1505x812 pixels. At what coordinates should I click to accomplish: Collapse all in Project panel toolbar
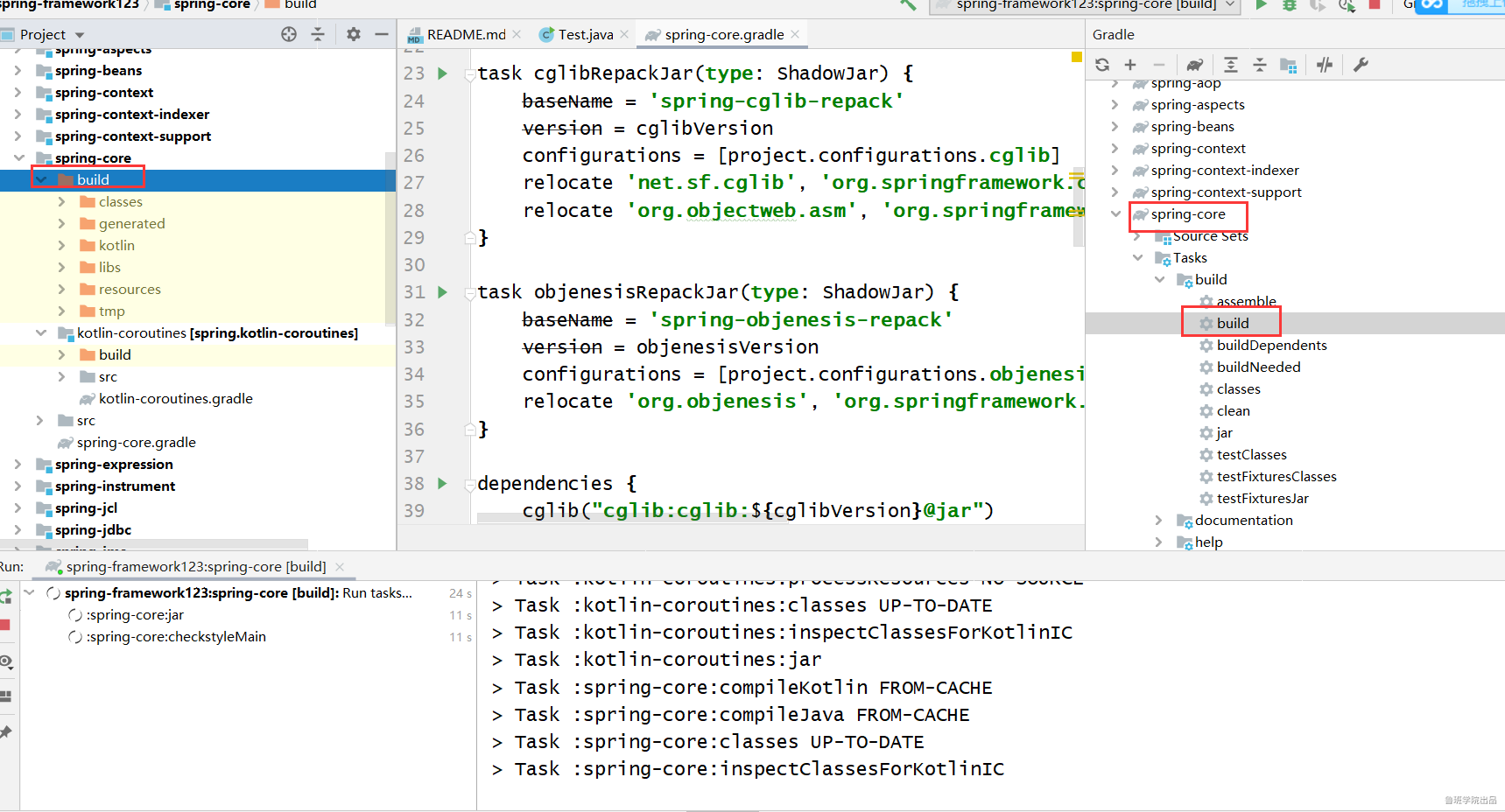(x=318, y=34)
